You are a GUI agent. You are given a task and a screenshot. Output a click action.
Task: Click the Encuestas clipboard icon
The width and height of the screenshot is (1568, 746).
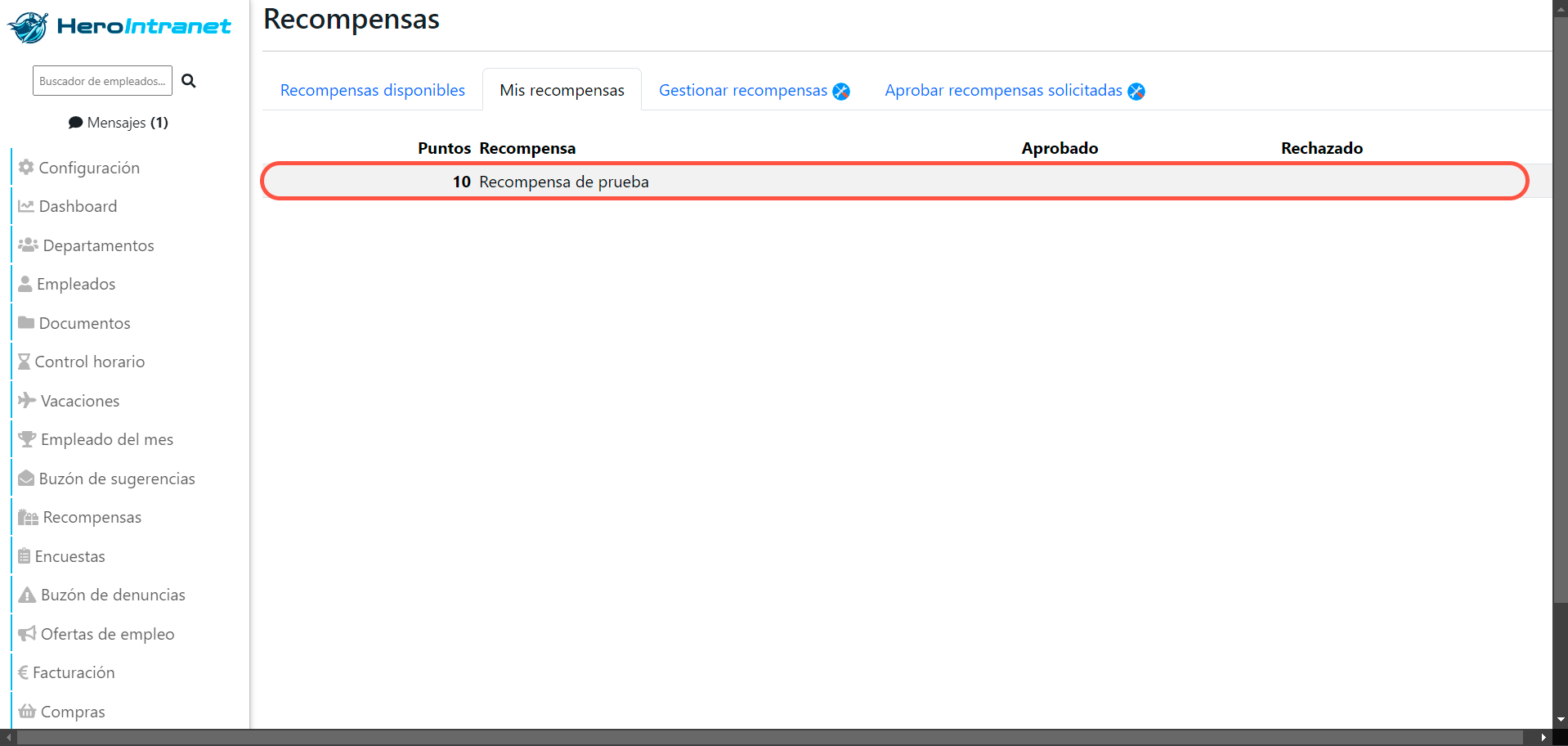click(24, 555)
